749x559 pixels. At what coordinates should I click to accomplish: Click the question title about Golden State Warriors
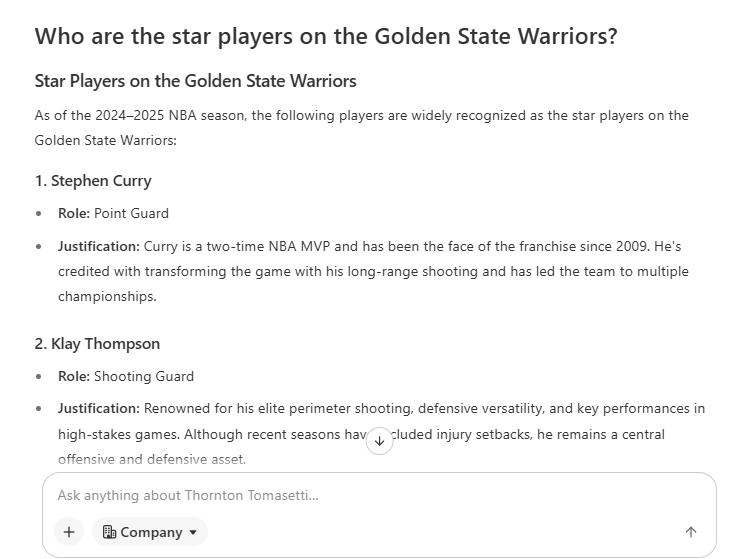tap(326, 36)
